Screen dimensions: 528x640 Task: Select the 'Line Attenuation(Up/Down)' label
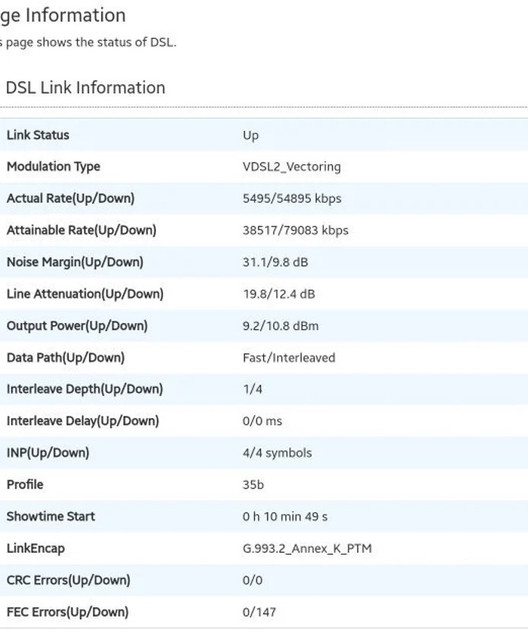[85, 294]
